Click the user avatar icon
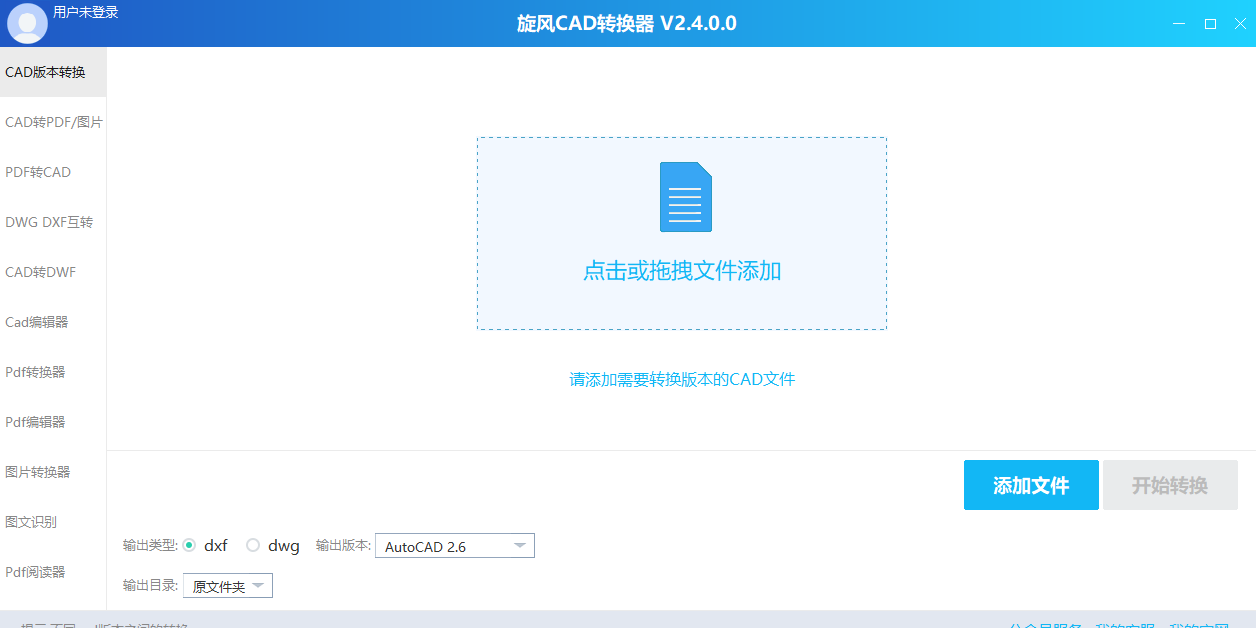 click(x=27, y=23)
